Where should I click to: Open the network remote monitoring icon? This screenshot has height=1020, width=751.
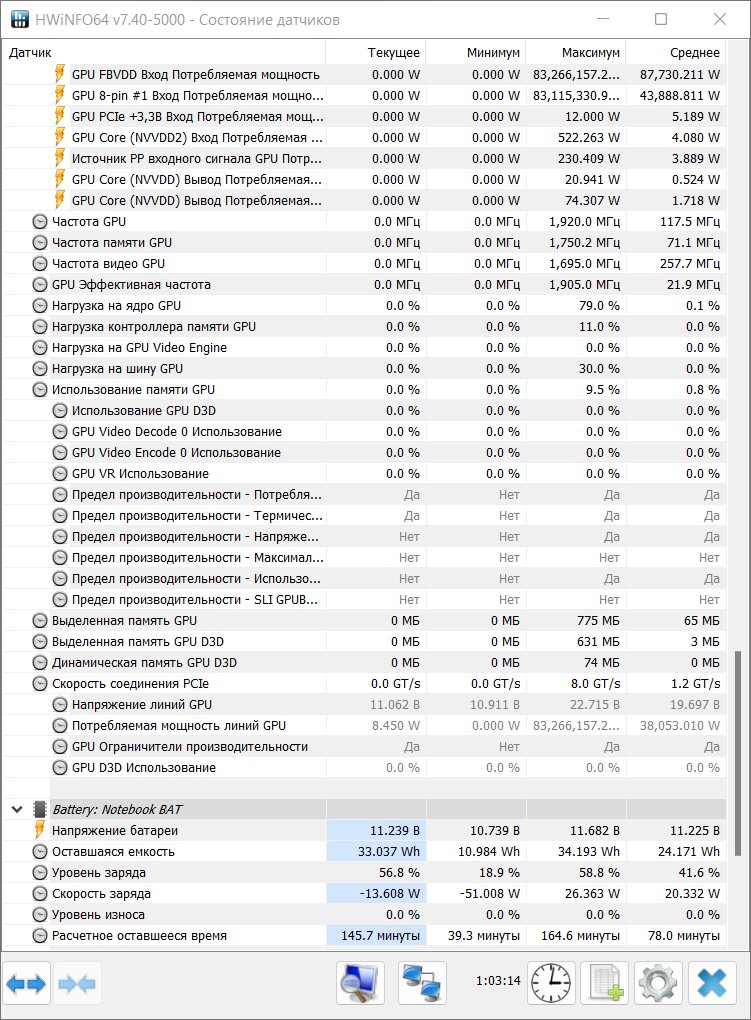(x=422, y=982)
